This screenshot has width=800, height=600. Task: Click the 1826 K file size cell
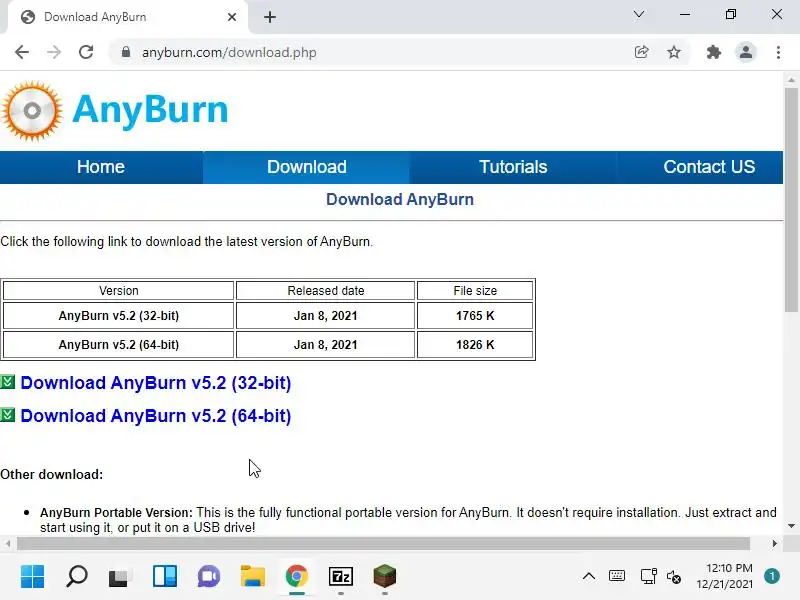(x=475, y=345)
